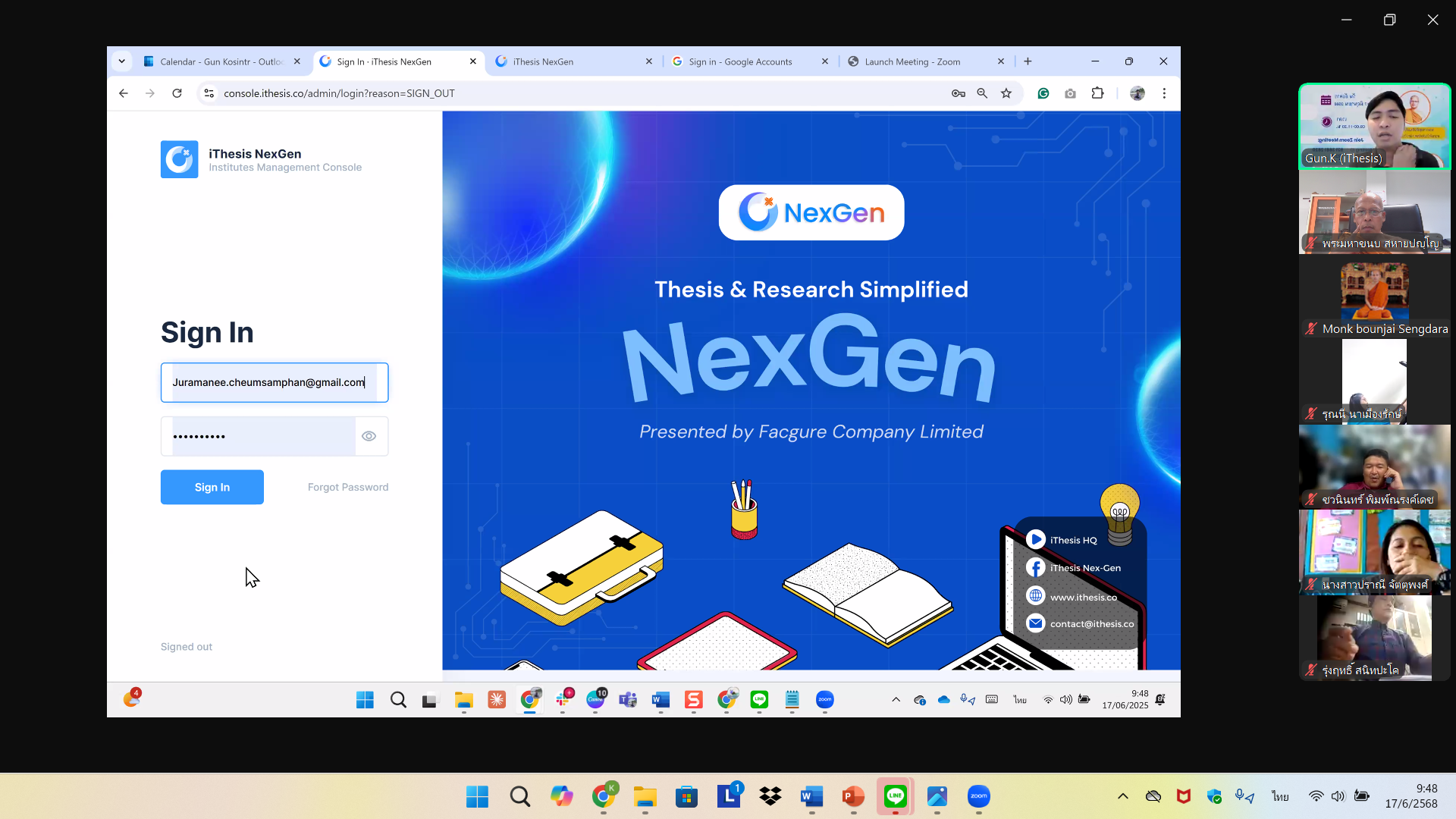This screenshot has width=1456, height=819.
Task: Open Canva in shared-screen taskbar
Action: point(596,700)
